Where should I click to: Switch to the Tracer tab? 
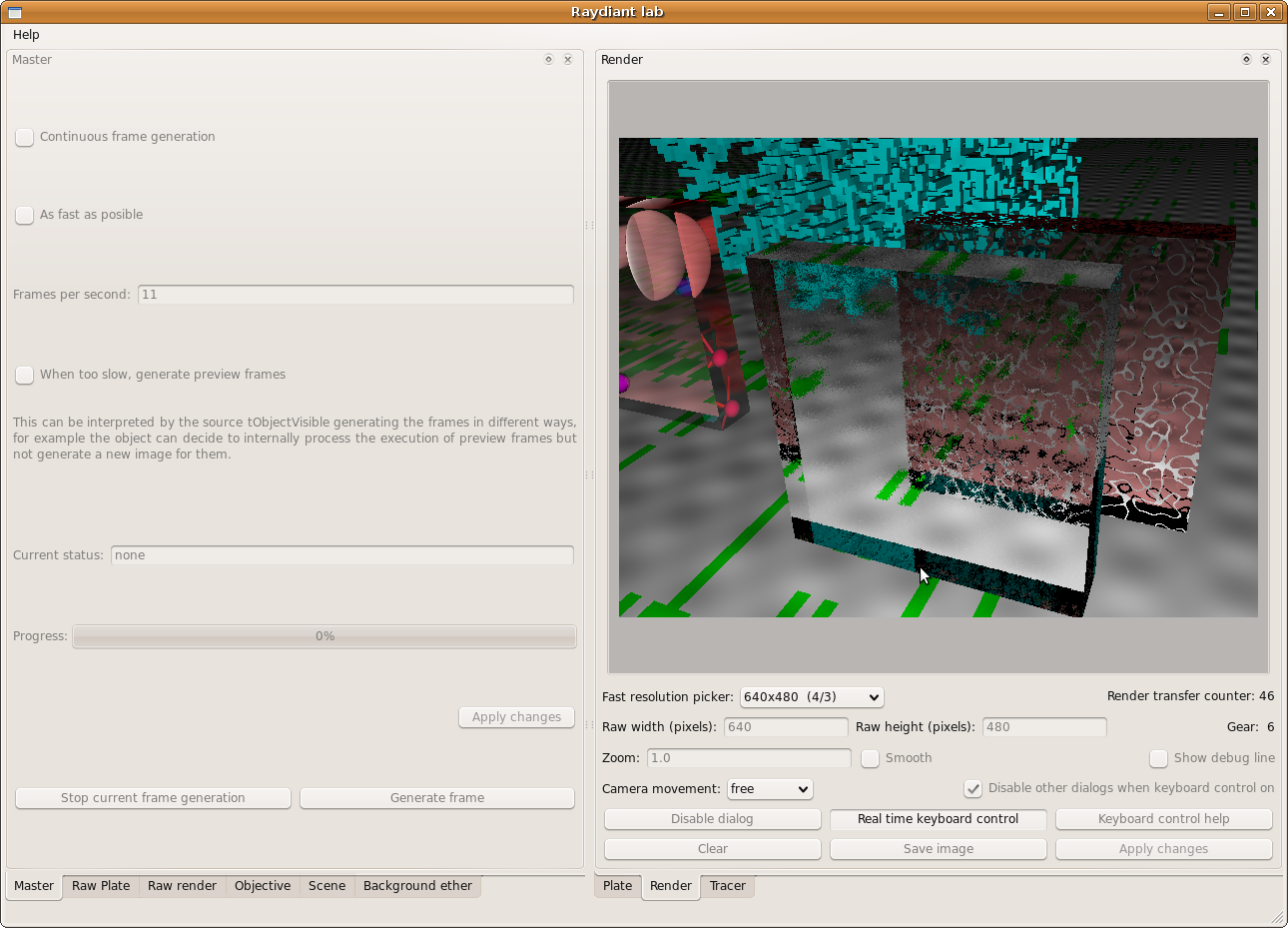coord(727,886)
